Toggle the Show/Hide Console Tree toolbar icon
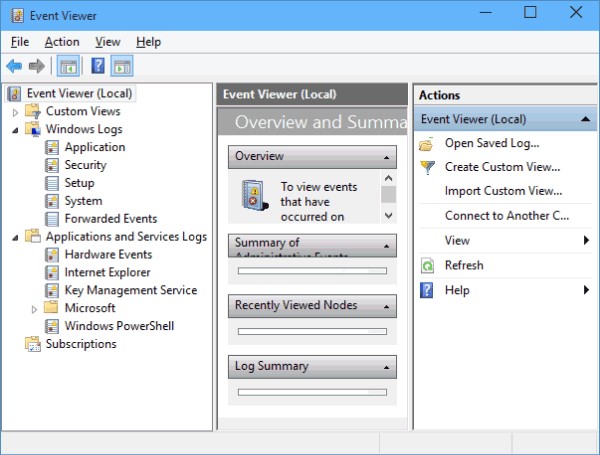 pyautogui.click(x=68, y=66)
